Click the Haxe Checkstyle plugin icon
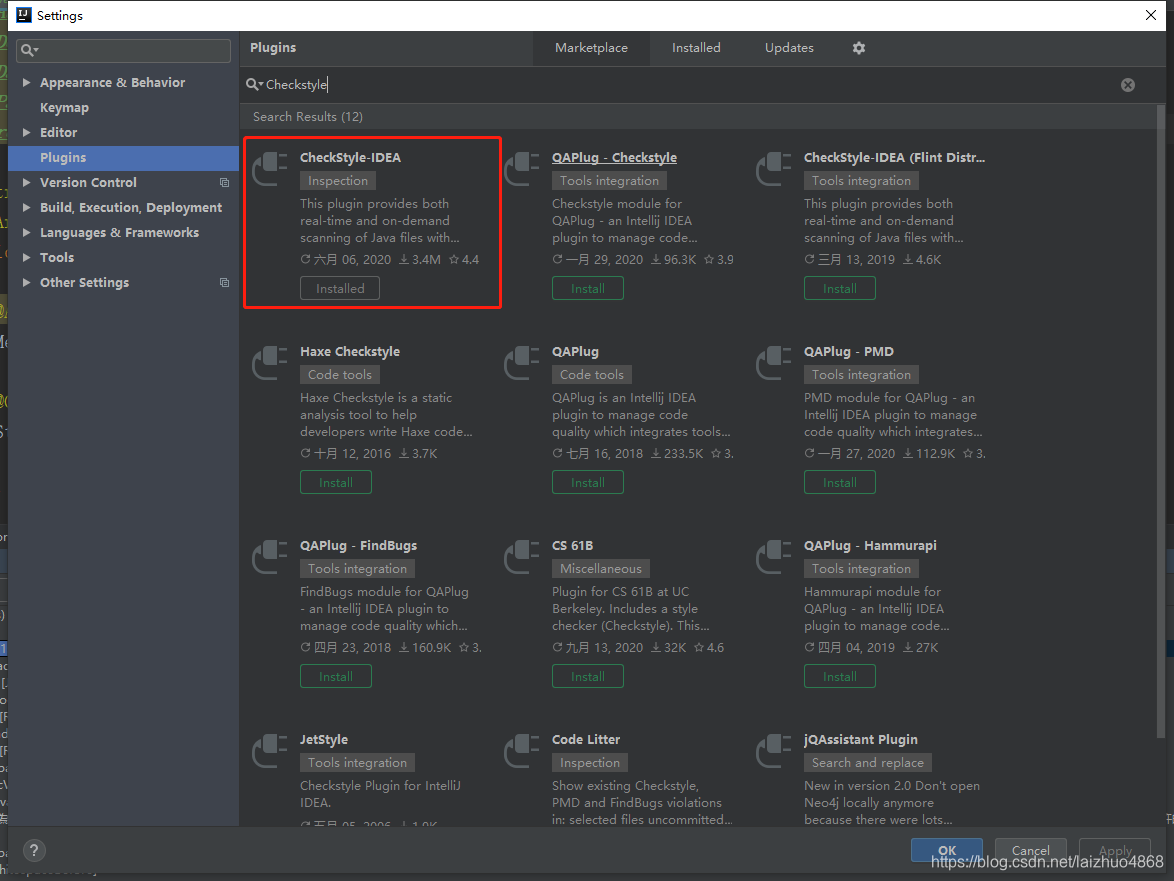 (270, 362)
